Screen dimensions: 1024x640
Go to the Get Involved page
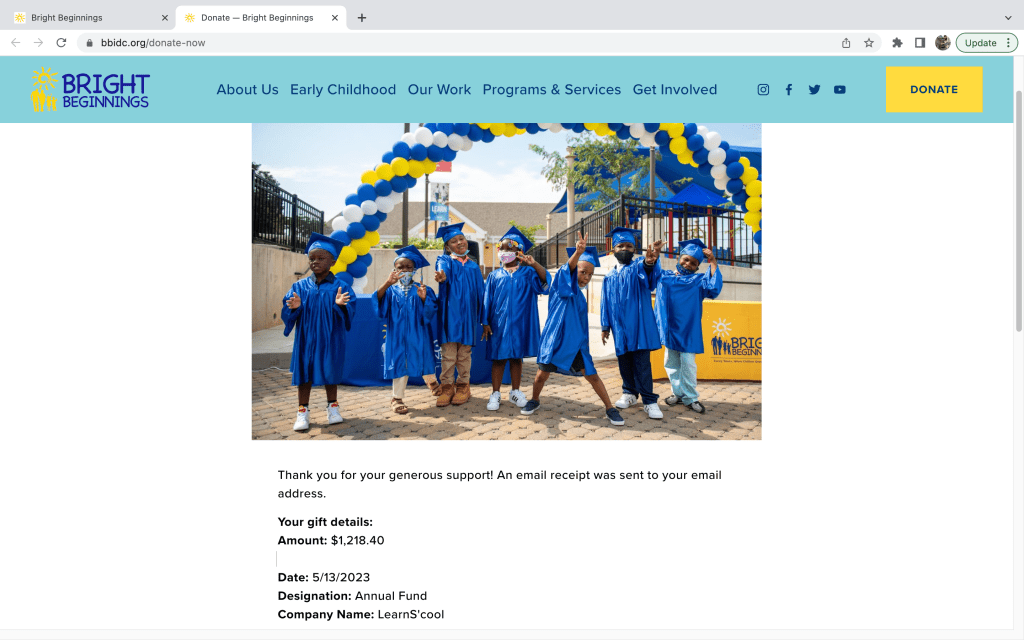pos(674,90)
